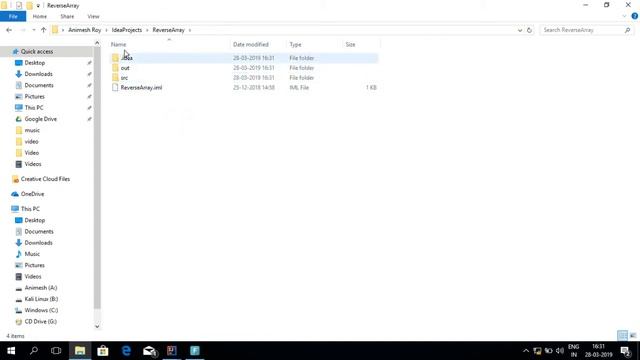The width and height of the screenshot is (640, 360).
Task: Open ENG IN language indicator
Action: point(573,351)
